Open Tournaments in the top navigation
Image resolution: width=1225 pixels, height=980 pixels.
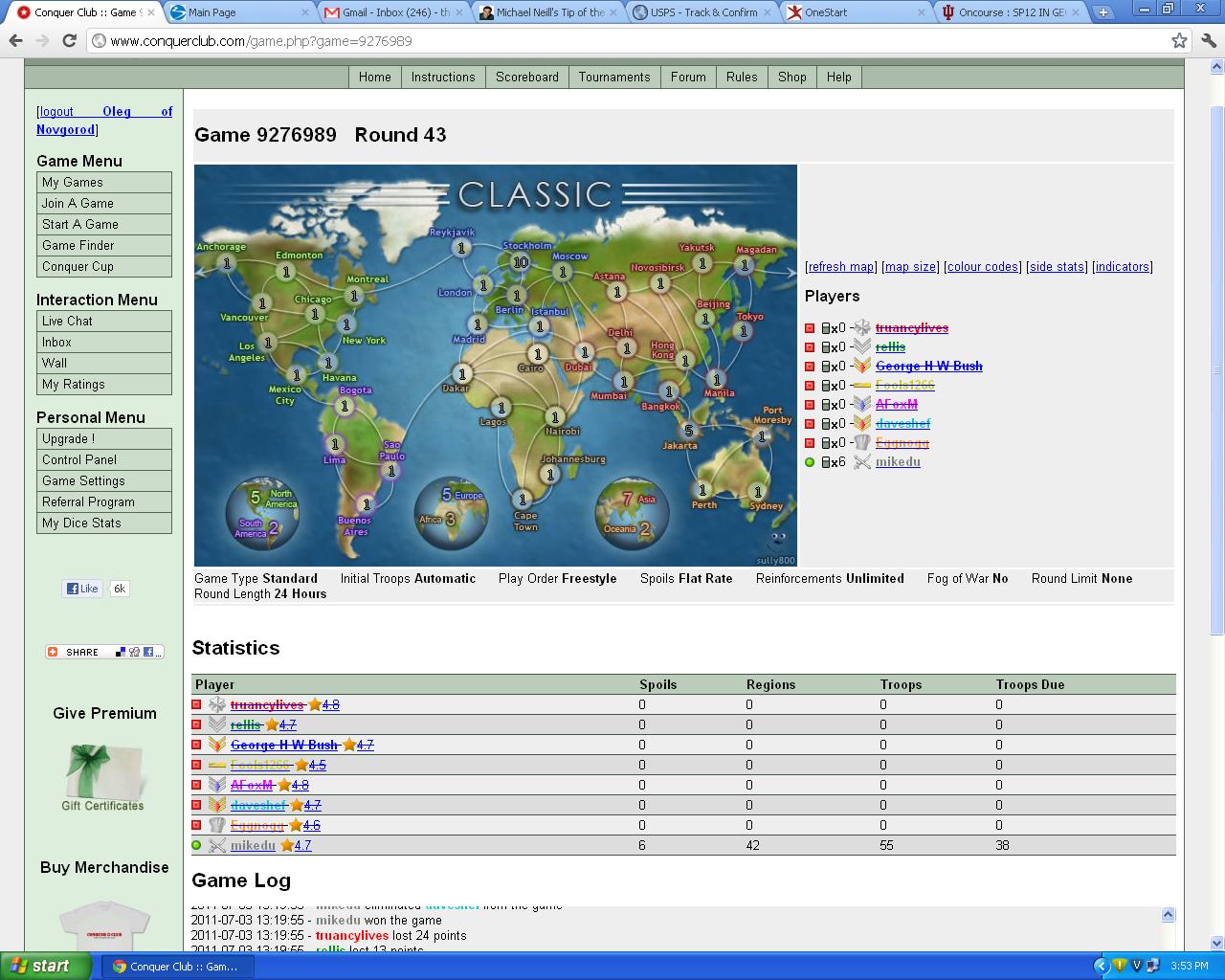(x=613, y=77)
